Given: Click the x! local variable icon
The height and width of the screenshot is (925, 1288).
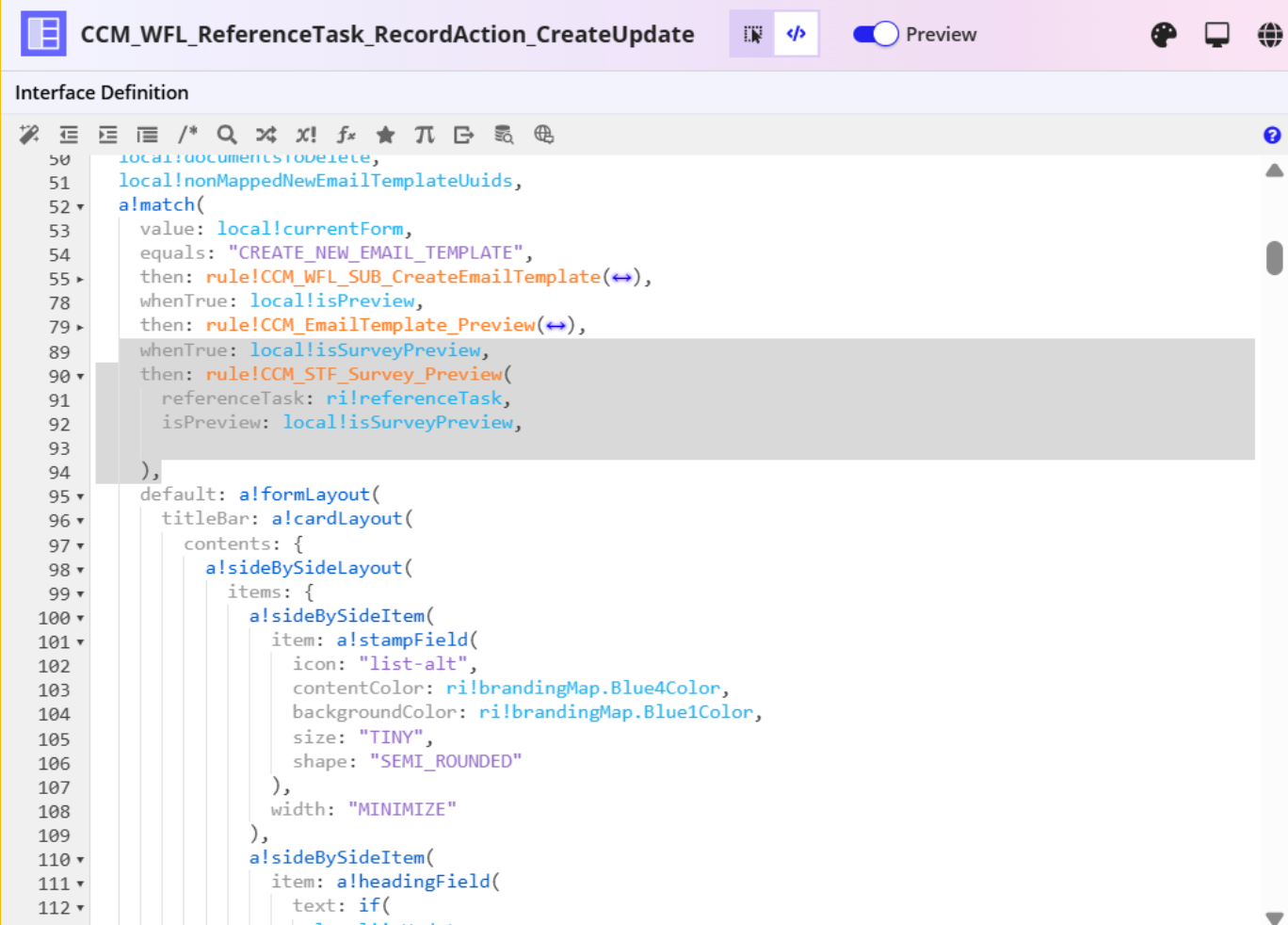Looking at the screenshot, I should click(x=306, y=135).
